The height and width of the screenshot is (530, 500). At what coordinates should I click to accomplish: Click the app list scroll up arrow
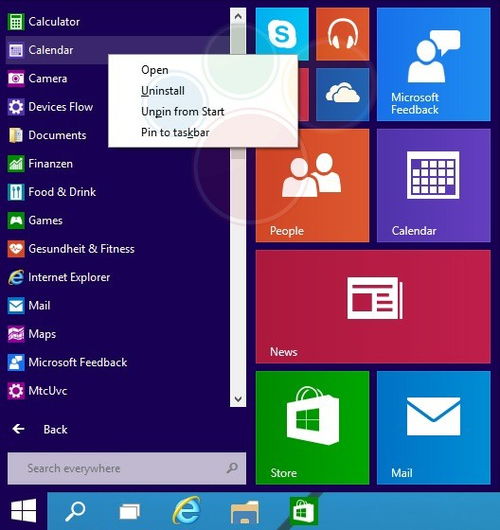click(238, 16)
